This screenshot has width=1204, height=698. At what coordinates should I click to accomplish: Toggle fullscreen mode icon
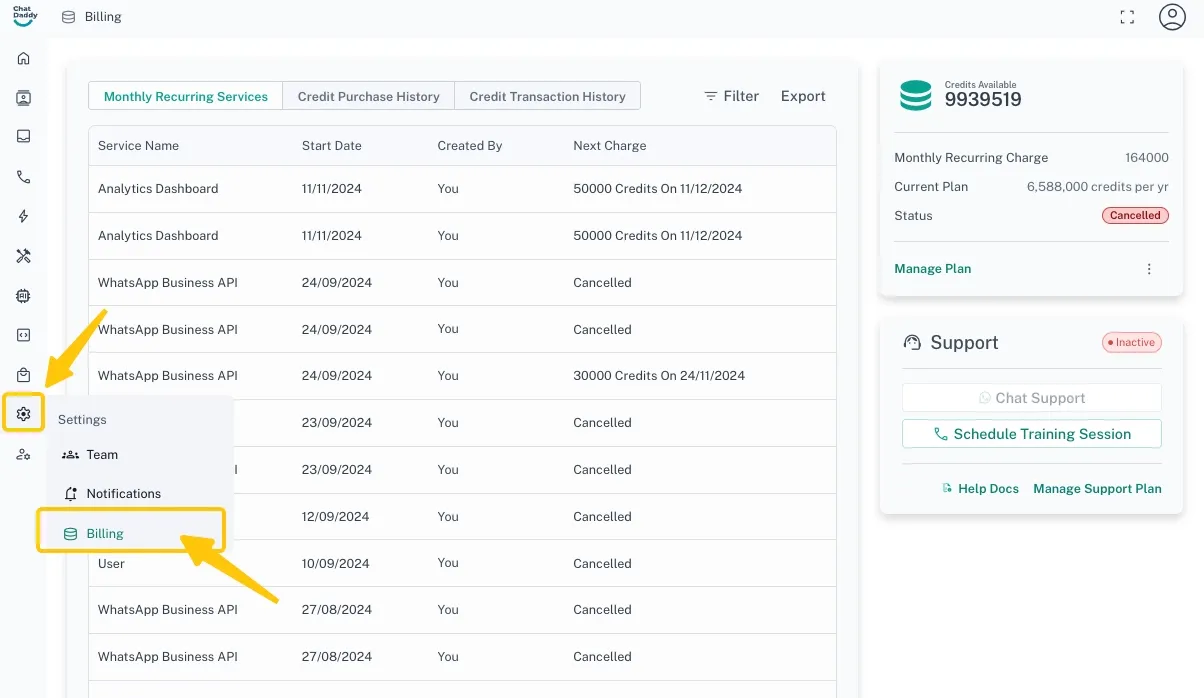pos(1127,17)
